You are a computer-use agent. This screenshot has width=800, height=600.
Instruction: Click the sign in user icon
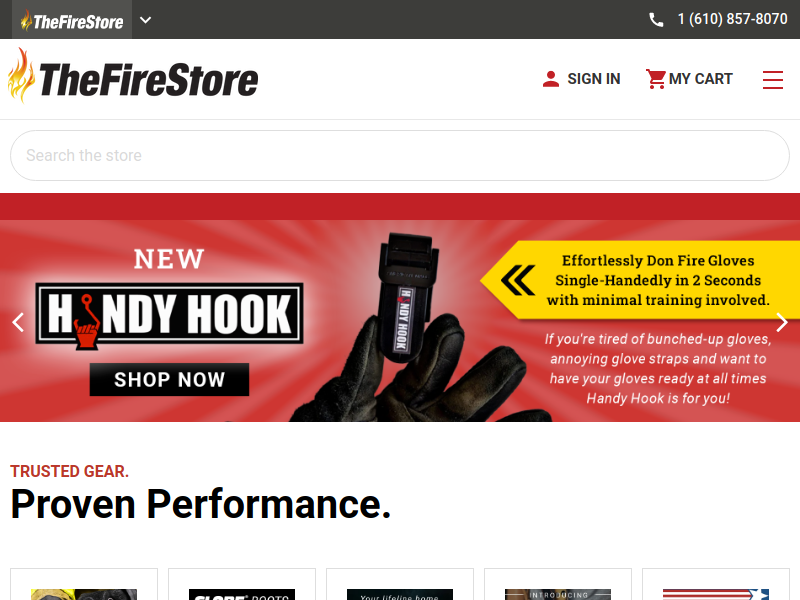551,79
